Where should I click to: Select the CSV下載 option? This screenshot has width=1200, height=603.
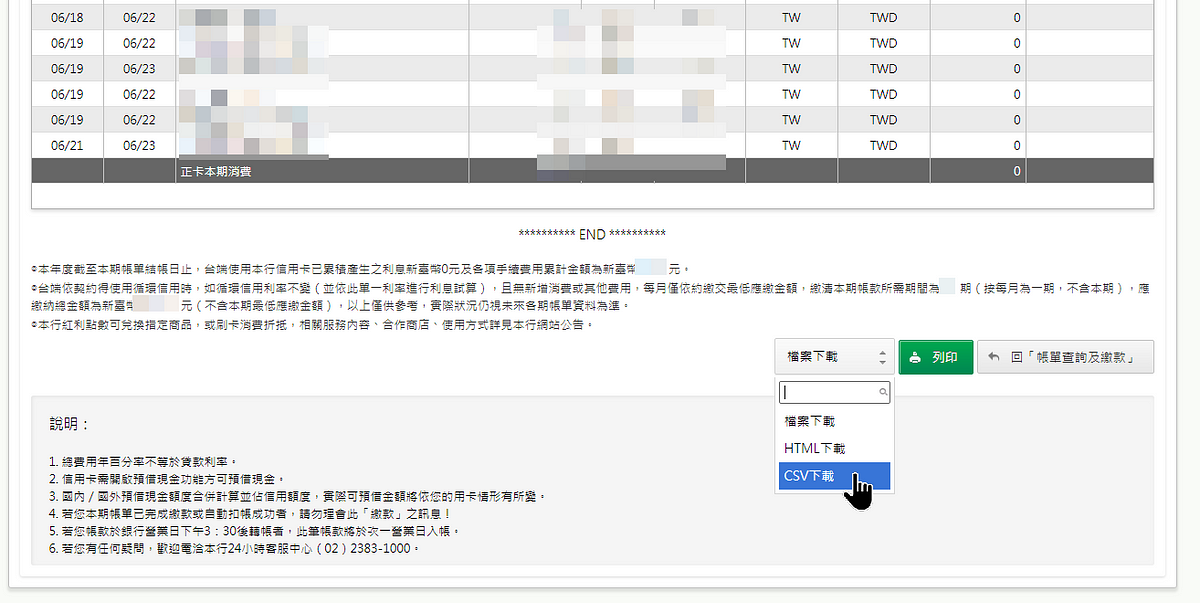810,476
